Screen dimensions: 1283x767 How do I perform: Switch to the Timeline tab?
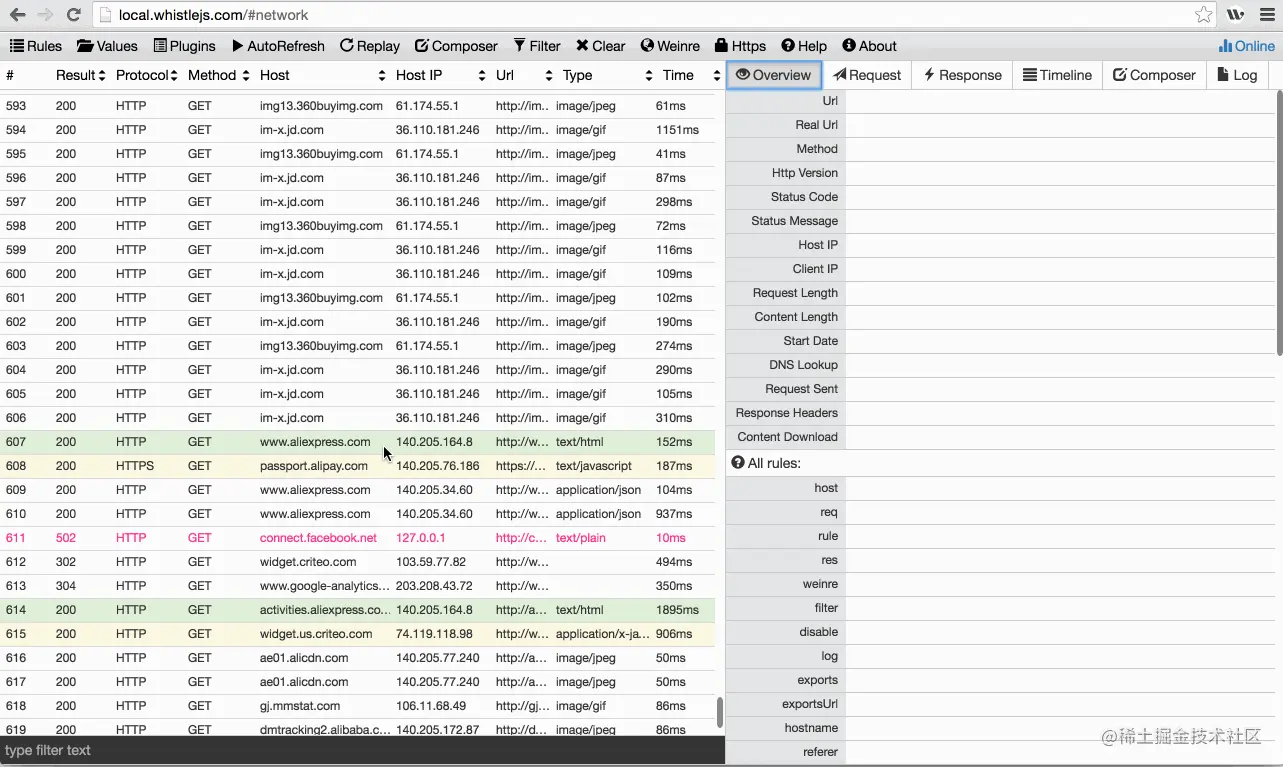(1057, 75)
